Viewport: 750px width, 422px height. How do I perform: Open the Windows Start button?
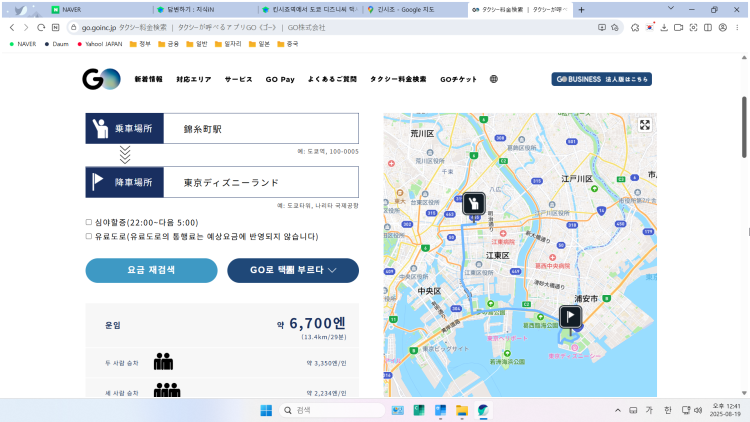266,410
